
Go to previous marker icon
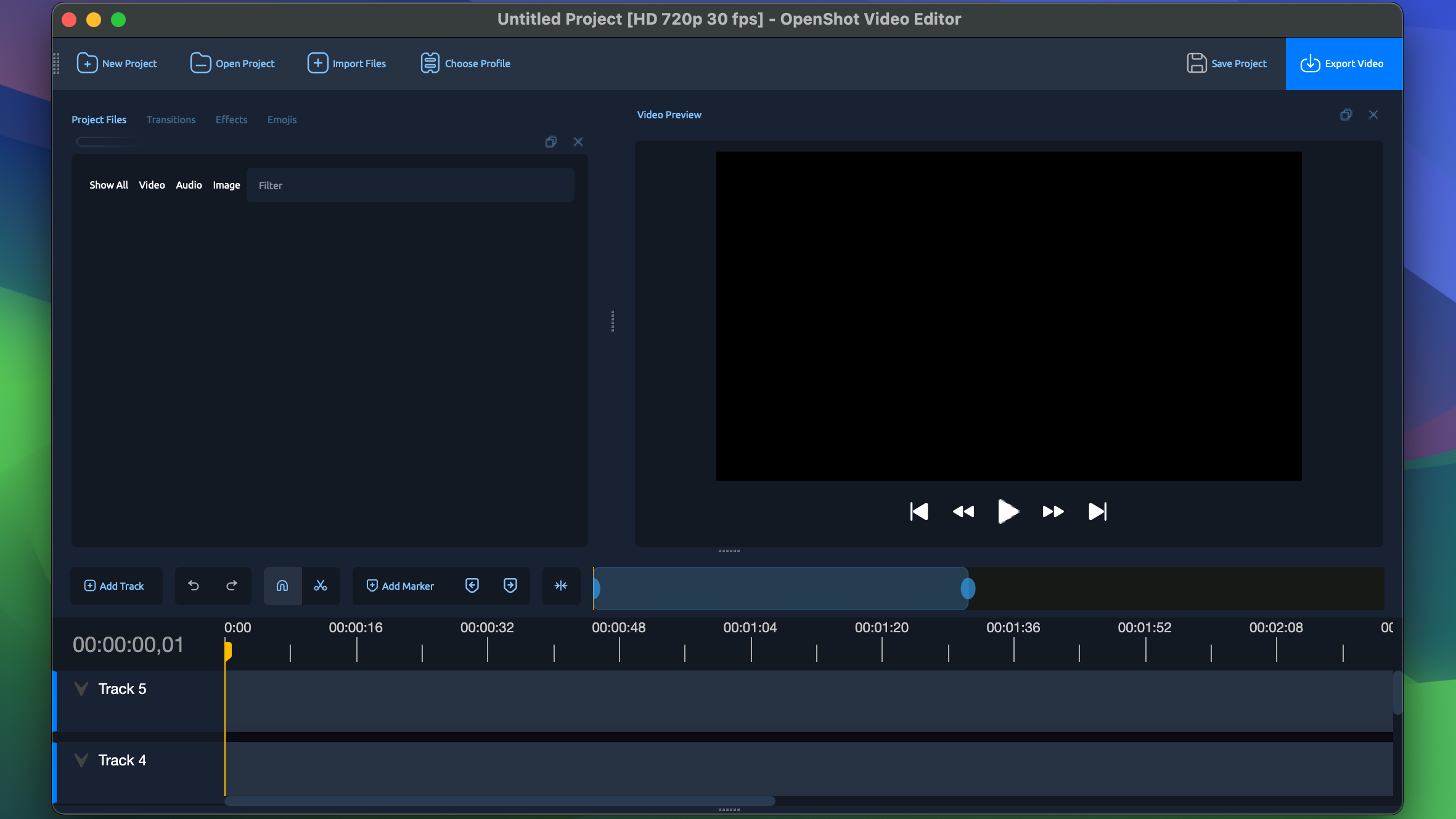pyautogui.click(x=472, y=585)
